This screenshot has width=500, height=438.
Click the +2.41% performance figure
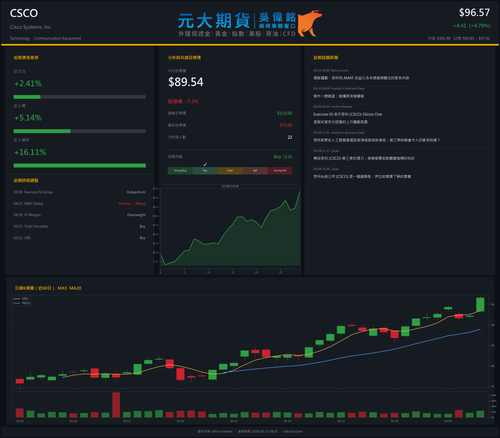pos(28,83)
